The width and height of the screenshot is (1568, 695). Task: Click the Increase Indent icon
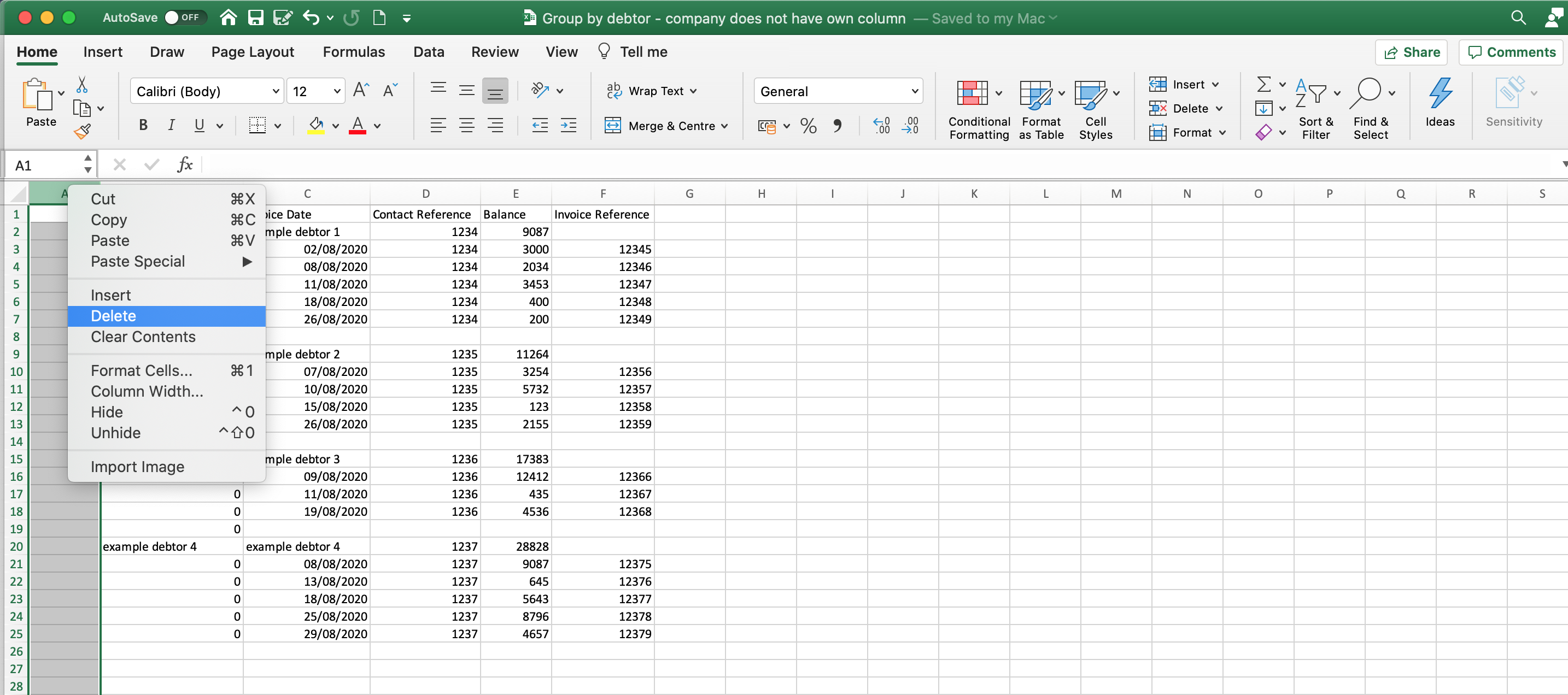pyautogui.click(x=569, y=126)
